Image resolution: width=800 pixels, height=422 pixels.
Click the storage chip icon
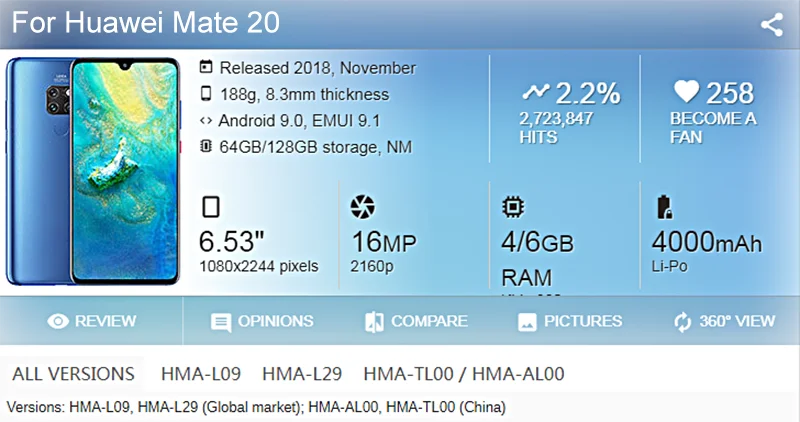tap(206, 146)
